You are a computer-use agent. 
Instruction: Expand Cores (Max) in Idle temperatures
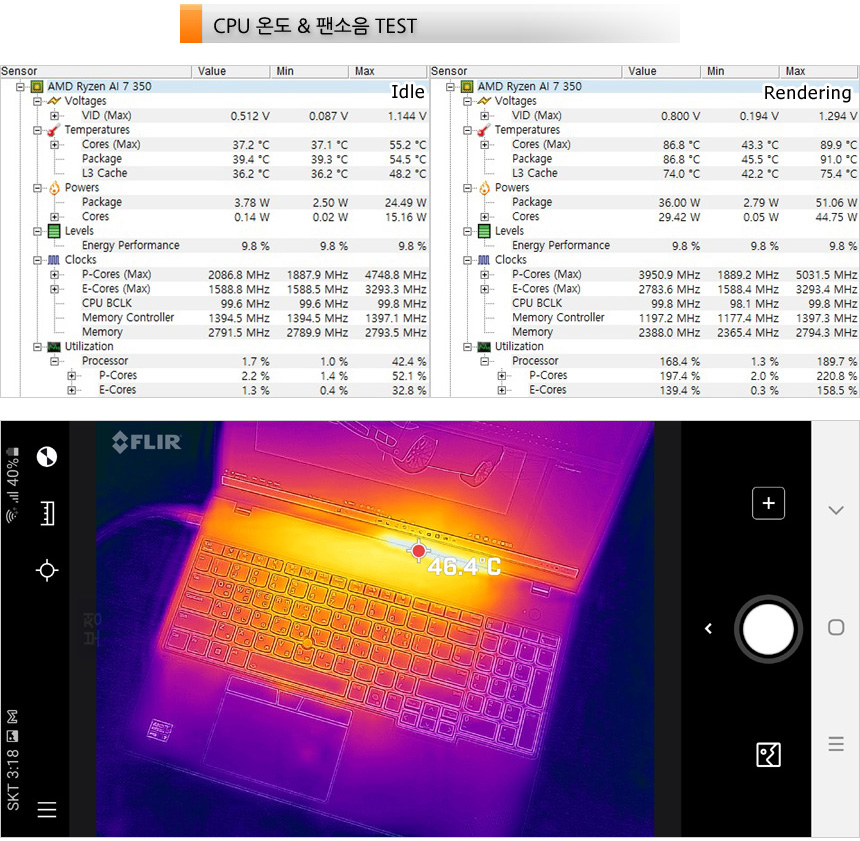pyautogui.click(x=55, y=145)
